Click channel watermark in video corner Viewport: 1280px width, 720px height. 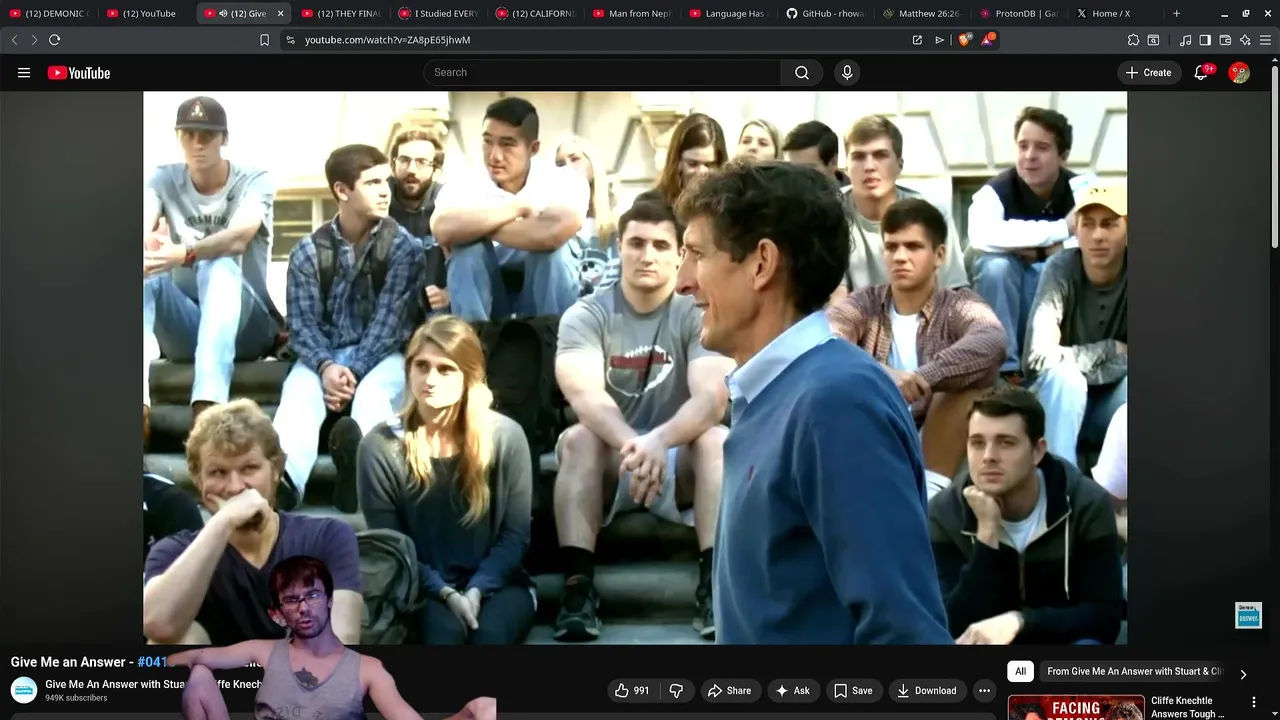(x=1249, y=615)
